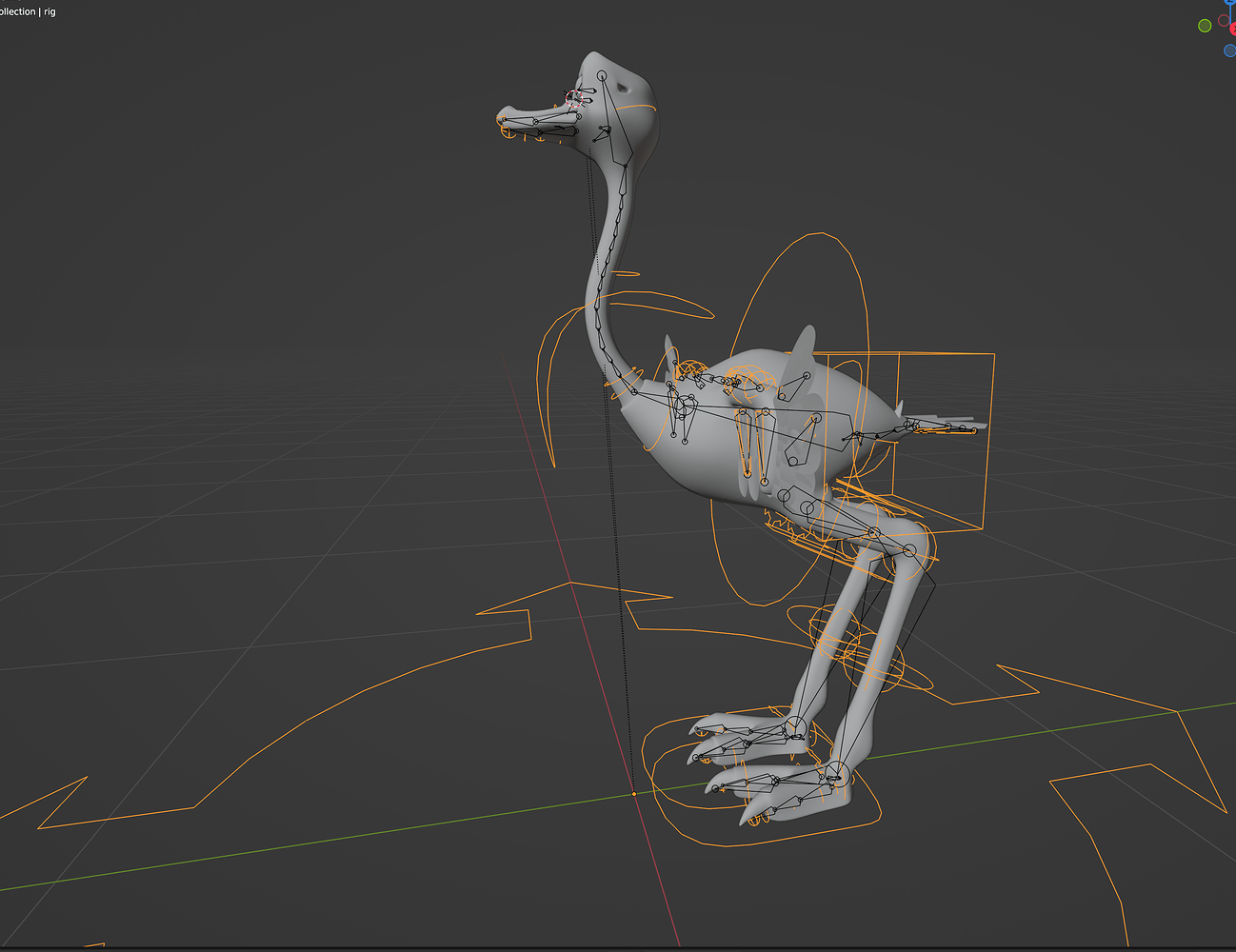Click the lower blue Z axis gizmo circle
Image resolution: width=1236 pixels, height=952 pixels.
pyautogui.click(x=1230, y=50)
